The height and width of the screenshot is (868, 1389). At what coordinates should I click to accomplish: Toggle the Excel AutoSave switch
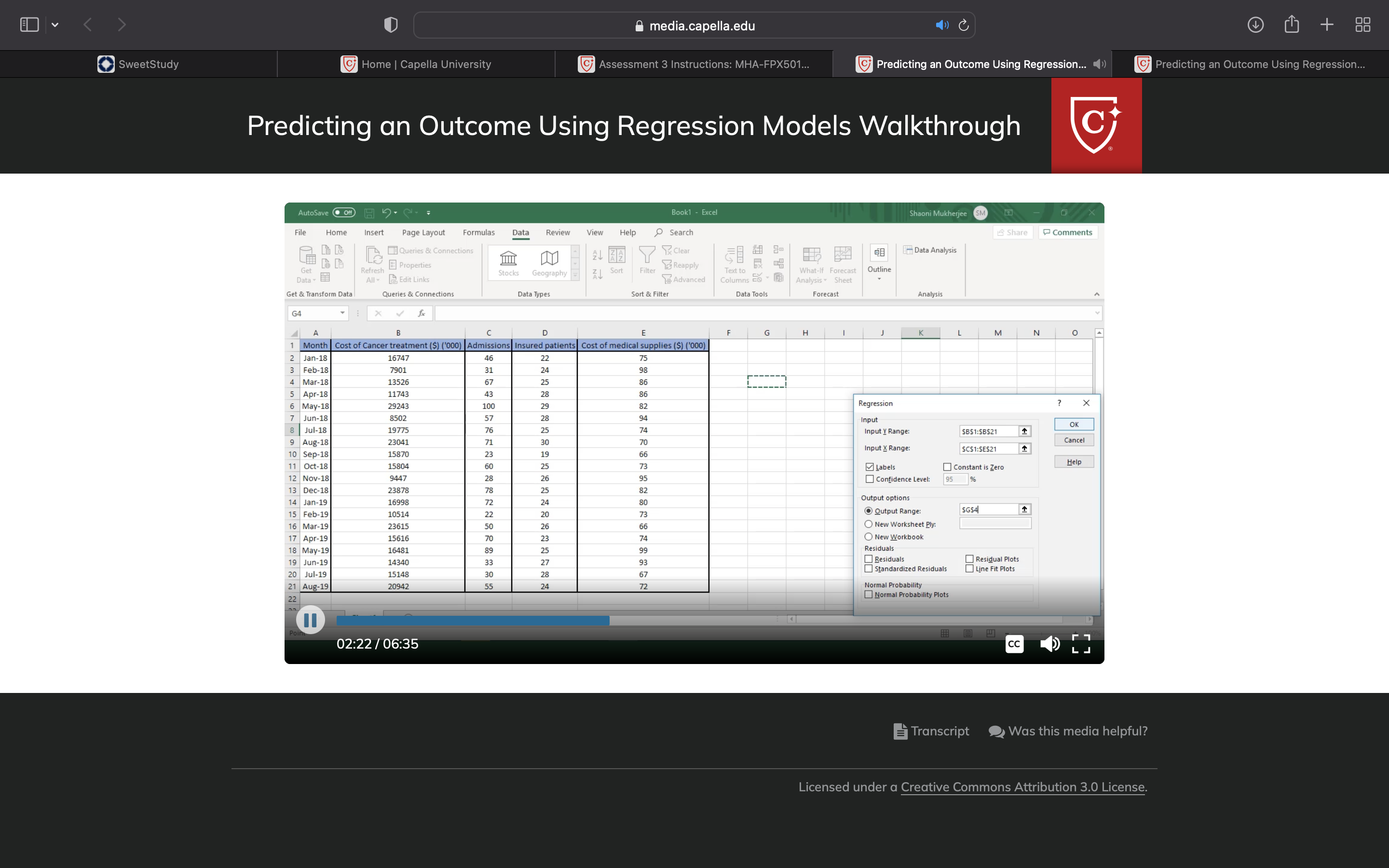[x=344, y=212]
